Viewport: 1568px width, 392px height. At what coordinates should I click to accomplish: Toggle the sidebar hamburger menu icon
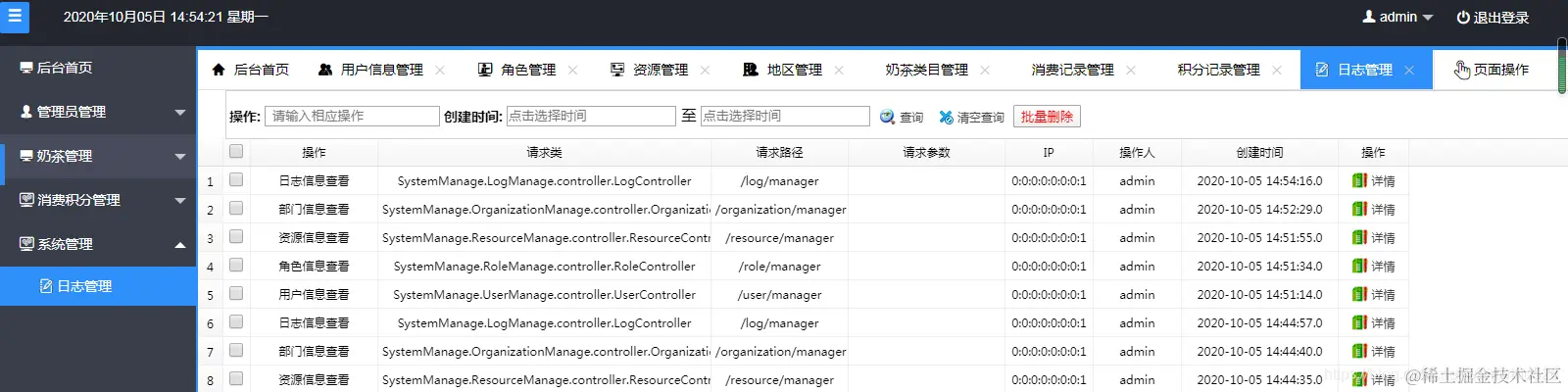pos(15,17)
